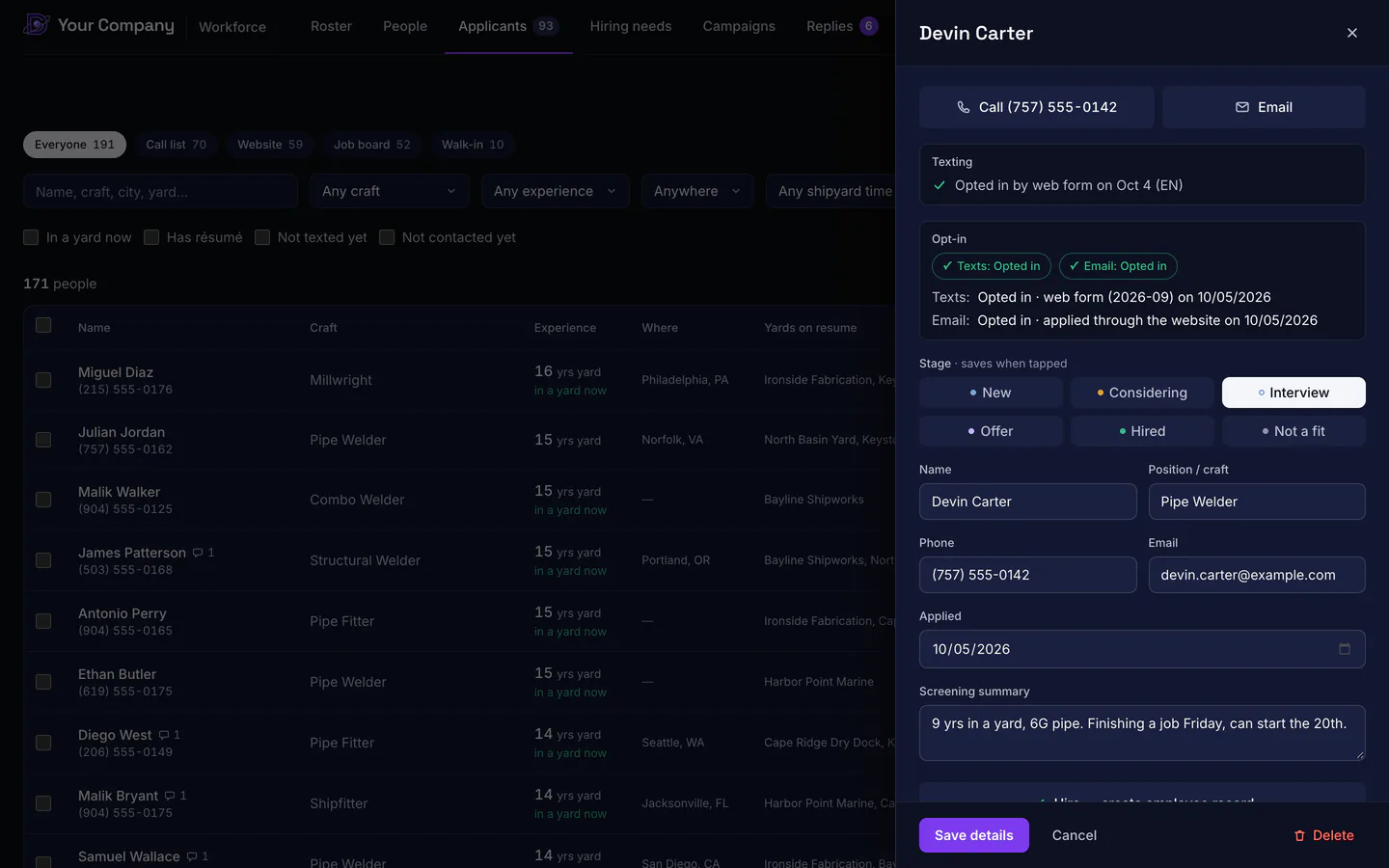The image size is (1389, 868).
Task: Click message bubble icon next to Samuel Wallace
Action: pos(192,856)
